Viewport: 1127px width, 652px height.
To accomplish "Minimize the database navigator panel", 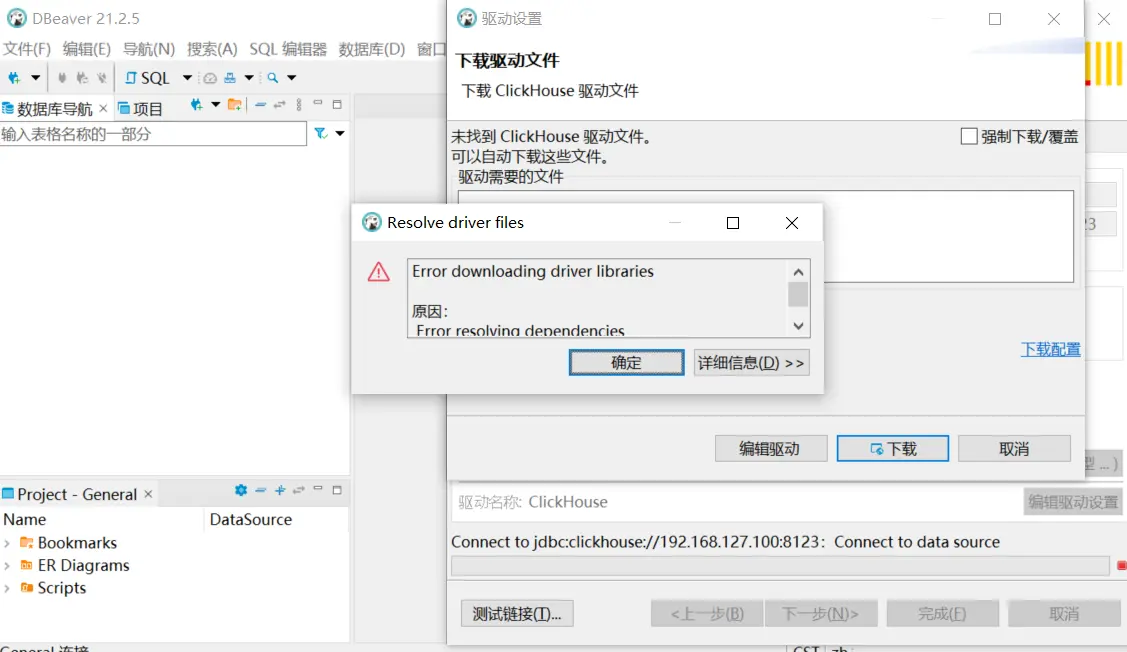I will (x=318, y=104).
